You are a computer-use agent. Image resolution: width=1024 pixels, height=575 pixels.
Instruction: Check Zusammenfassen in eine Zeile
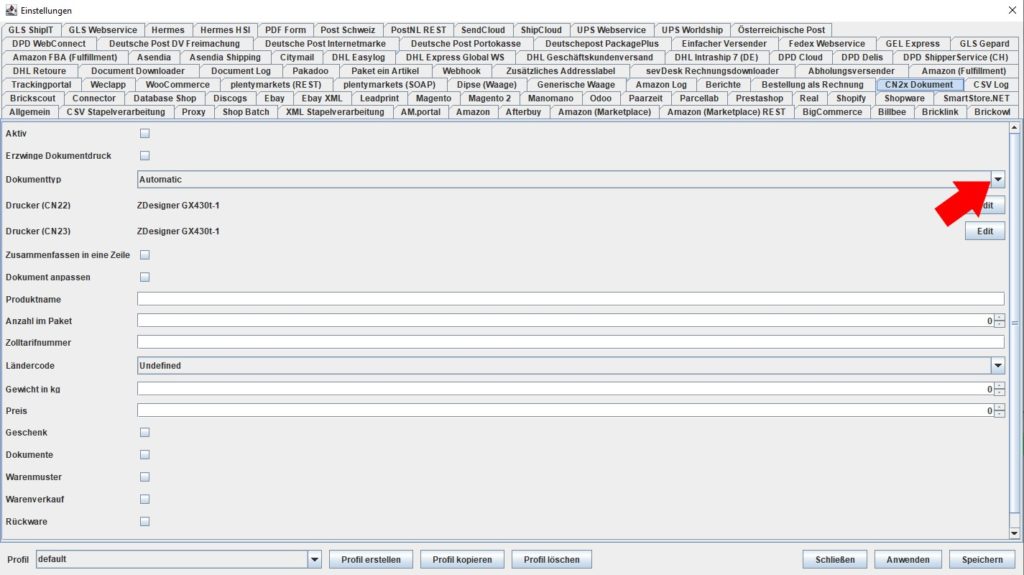(145, 255)
